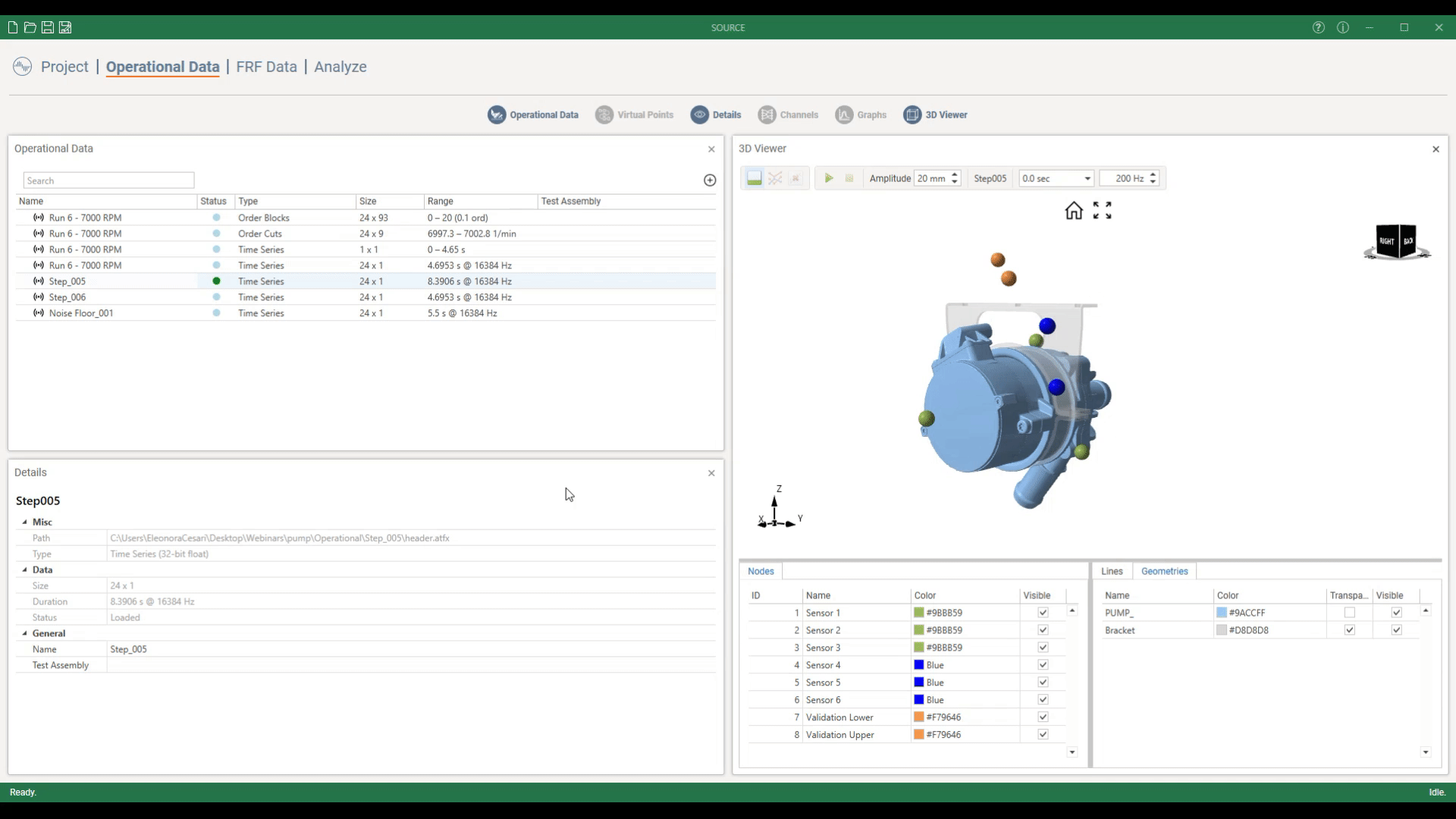Screen dimensions: 1456x819
Task: Click the add operational data plus icon
Action: coord(710,180)
